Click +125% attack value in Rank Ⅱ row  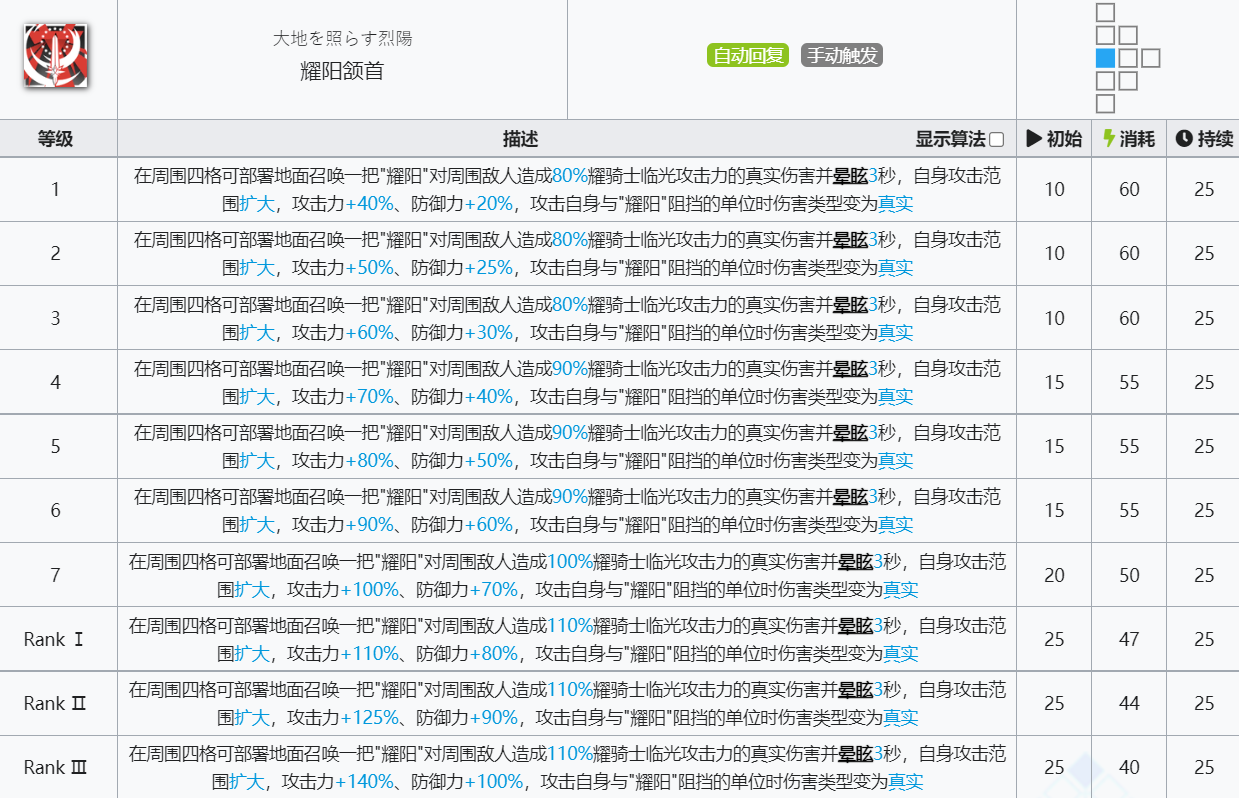click(x=369, y=718)
